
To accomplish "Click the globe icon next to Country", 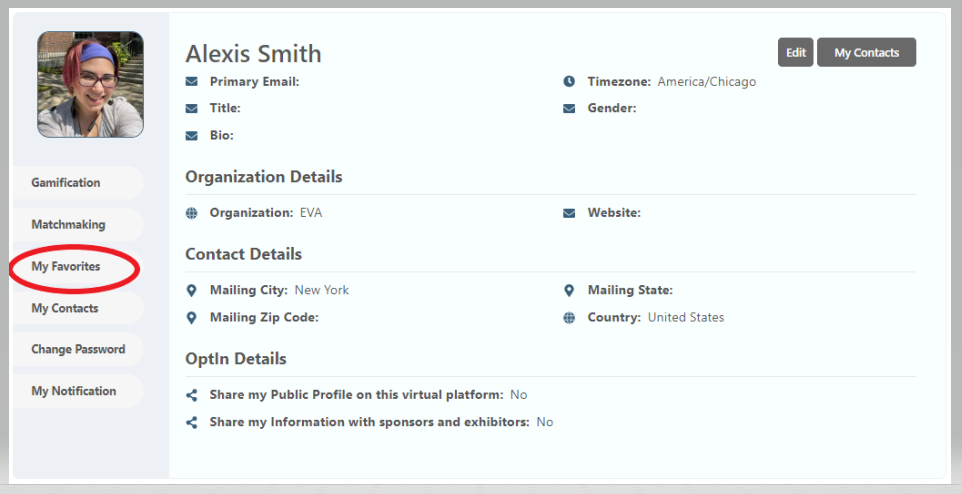I will (x=569, y=317).
